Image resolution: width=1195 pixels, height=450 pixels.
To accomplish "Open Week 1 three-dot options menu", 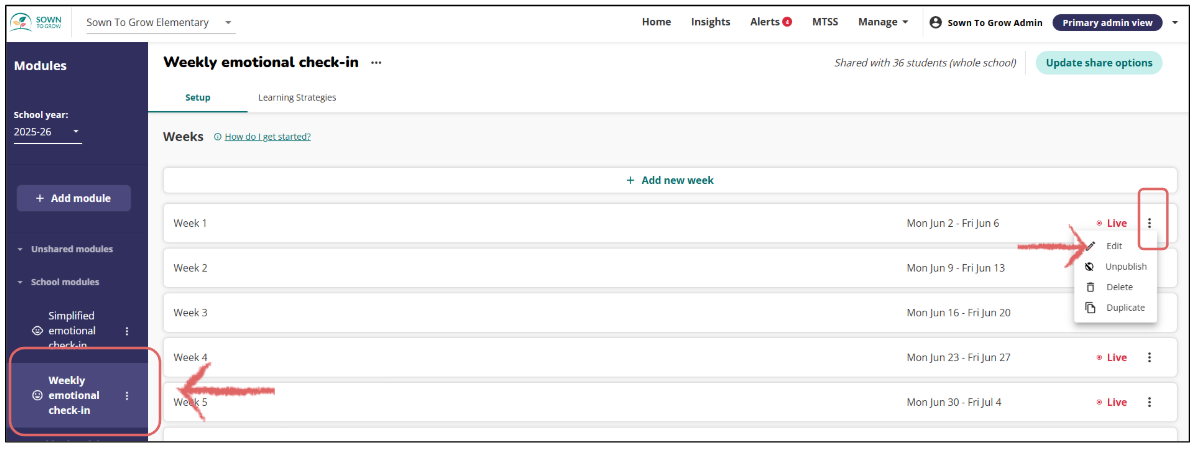I will point(1149,223).
